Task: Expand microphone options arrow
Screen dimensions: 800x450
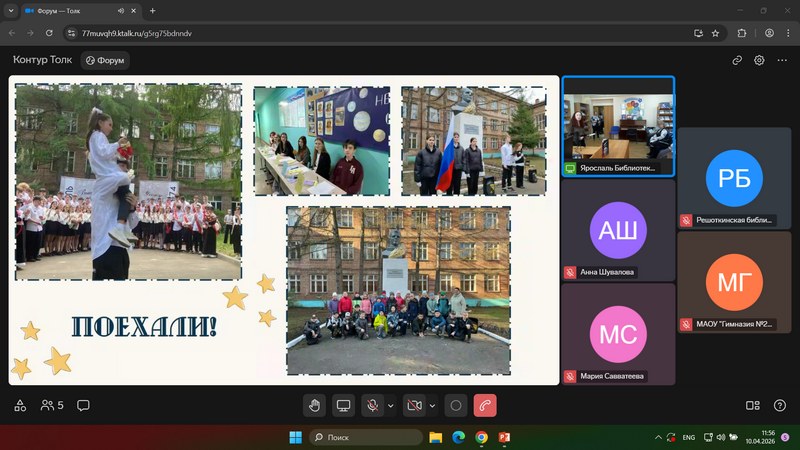Action: click(389, 405)
